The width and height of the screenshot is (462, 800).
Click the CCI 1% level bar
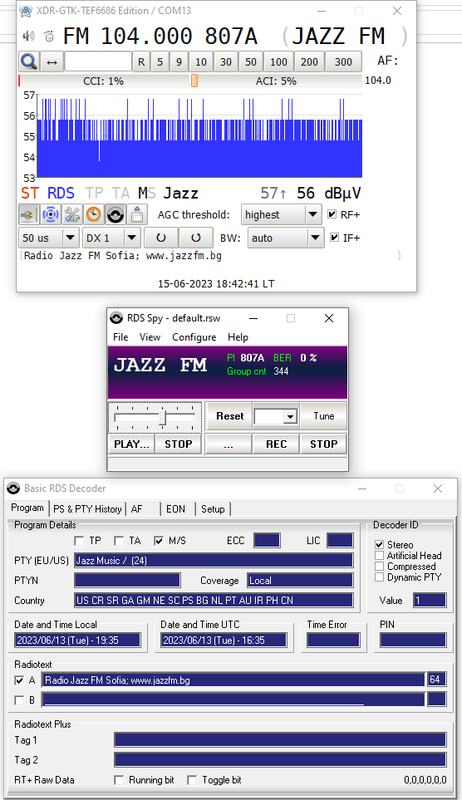tap(104, 81)
